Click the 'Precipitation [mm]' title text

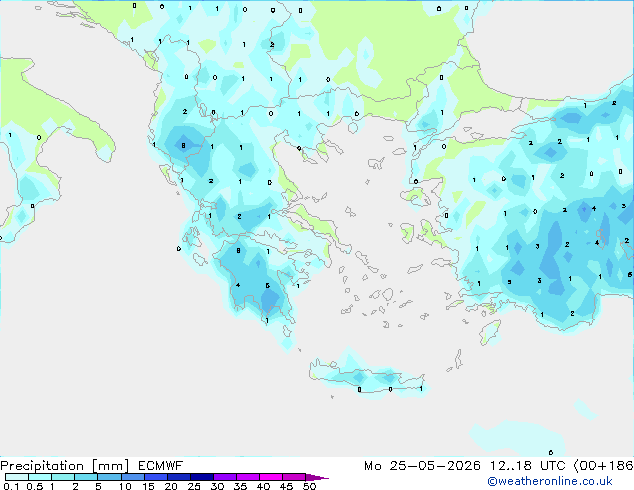click(x=65, y=466)
